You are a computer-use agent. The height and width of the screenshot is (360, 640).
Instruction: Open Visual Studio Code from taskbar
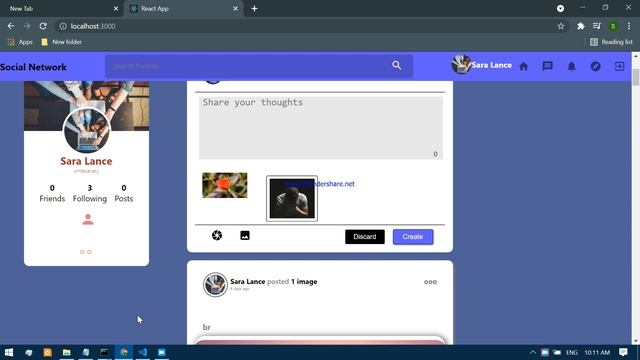(x=142, y=352)
